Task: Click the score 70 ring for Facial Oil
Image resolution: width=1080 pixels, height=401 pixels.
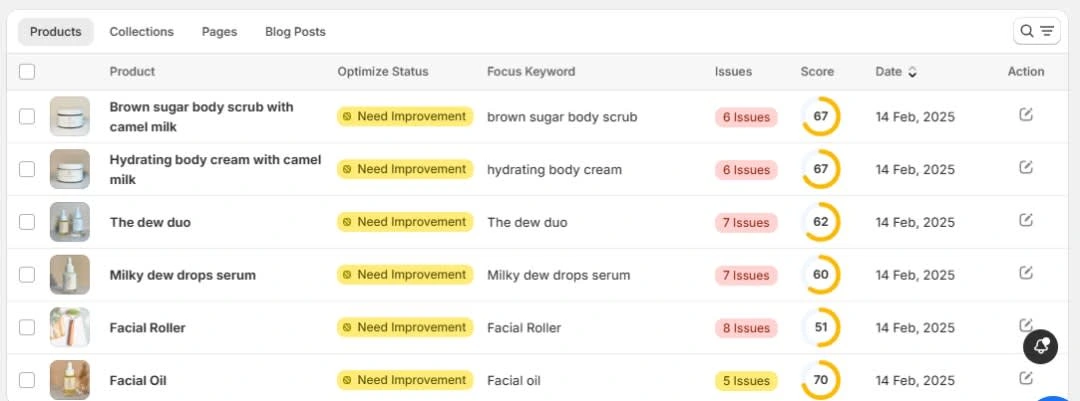Action: (820, 380)
